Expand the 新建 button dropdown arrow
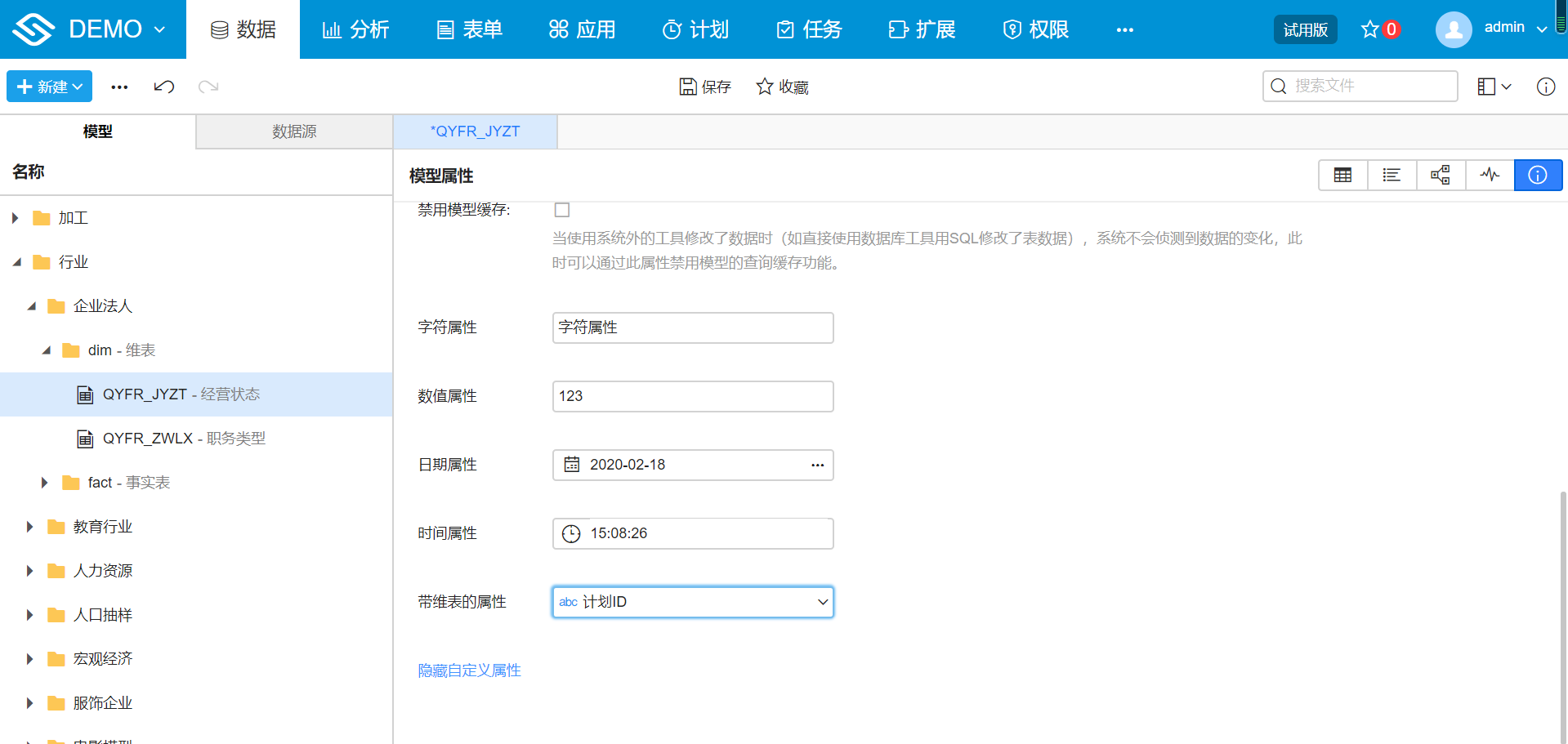The width and height of the screenshot is (1568, 744). [78, 86]
